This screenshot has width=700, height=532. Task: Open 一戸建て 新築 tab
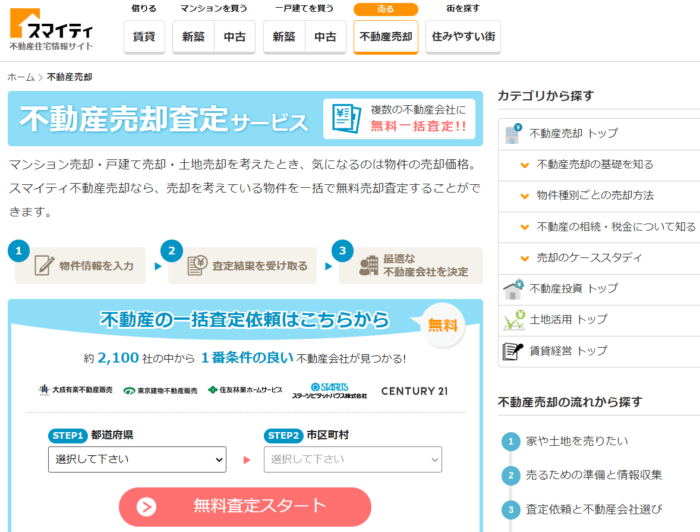tap(284, 37)
